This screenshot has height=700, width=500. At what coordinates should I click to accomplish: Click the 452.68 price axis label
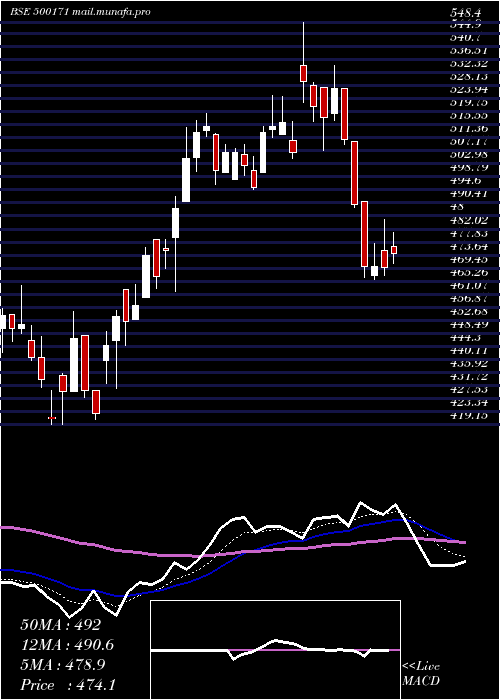coord(468,311)
